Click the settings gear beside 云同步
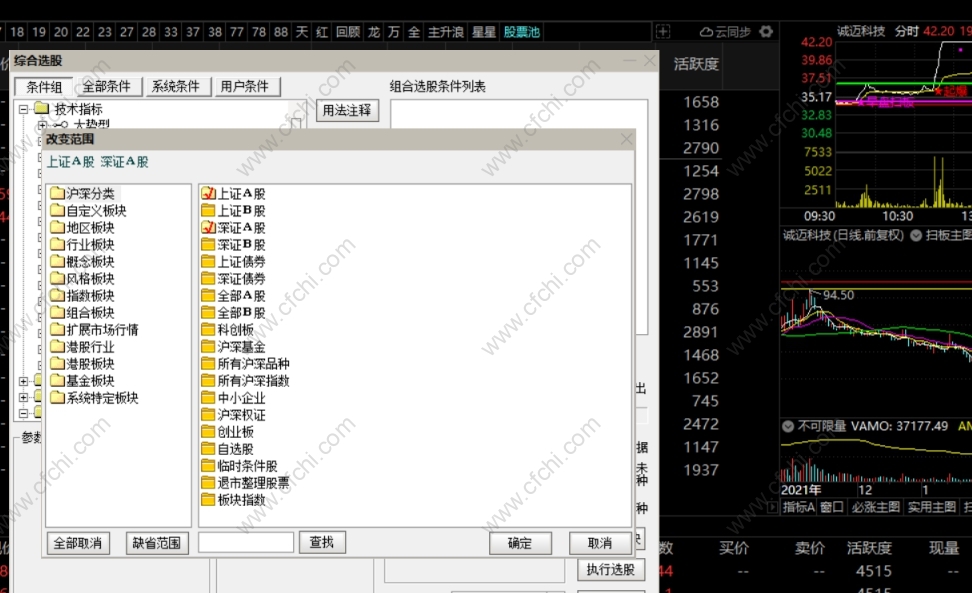The width and height of the screenshot is (972, 593). (x=766, y=32)
